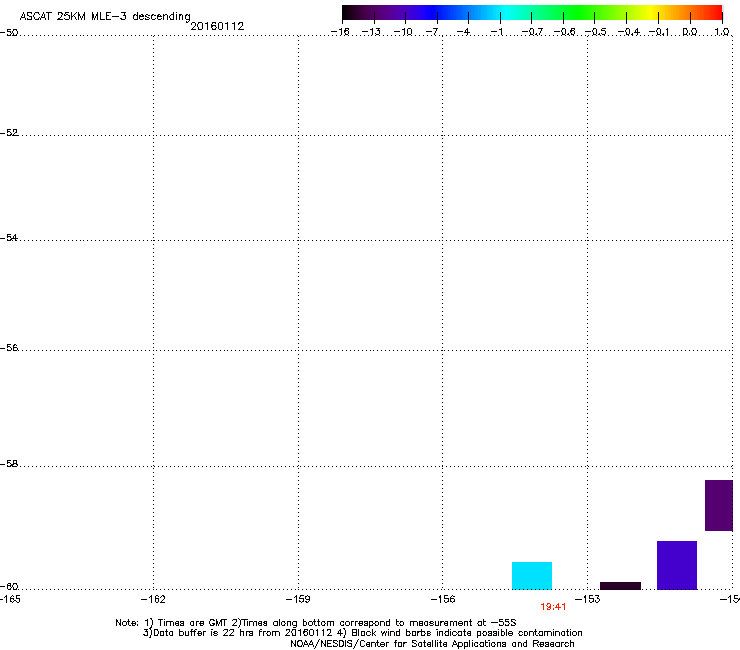Click the rainbow color scale bar
Viewport: 740px width, 650px height.
point(532,12)
